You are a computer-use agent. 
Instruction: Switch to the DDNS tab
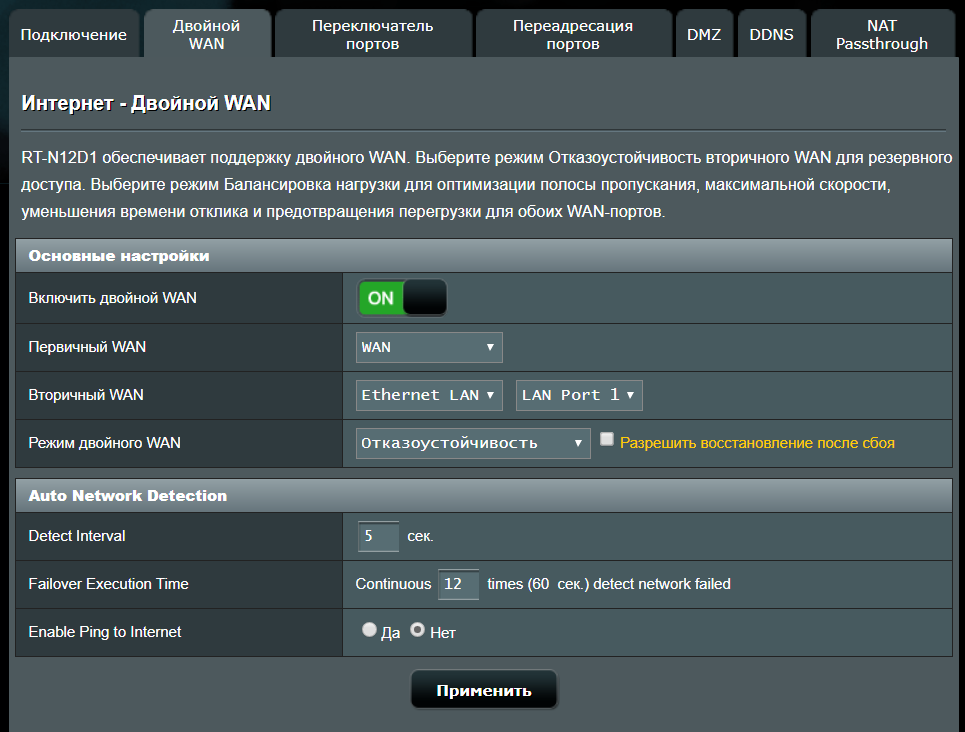771,35
